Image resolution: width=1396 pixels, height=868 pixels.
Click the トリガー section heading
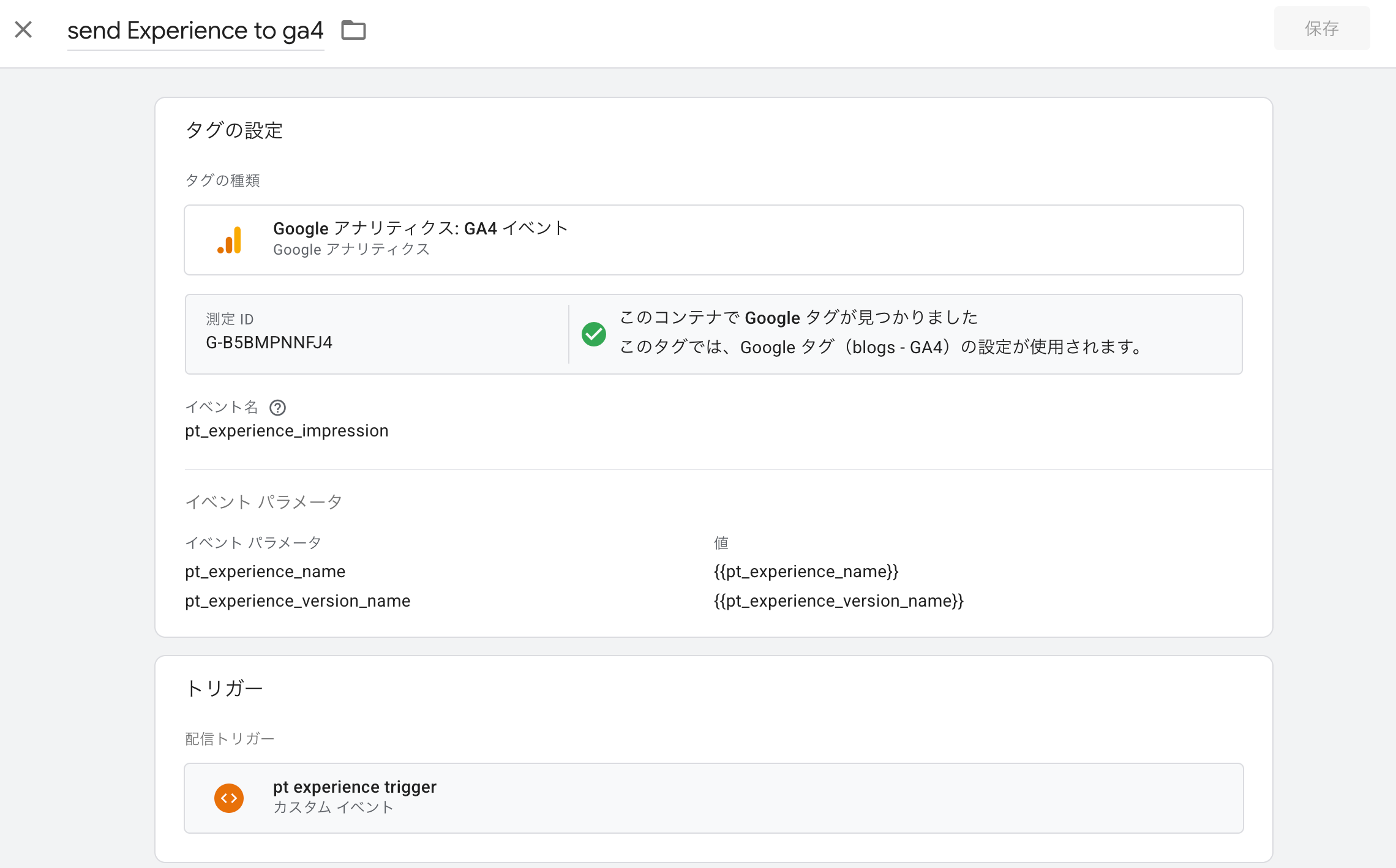click(224, 689)
